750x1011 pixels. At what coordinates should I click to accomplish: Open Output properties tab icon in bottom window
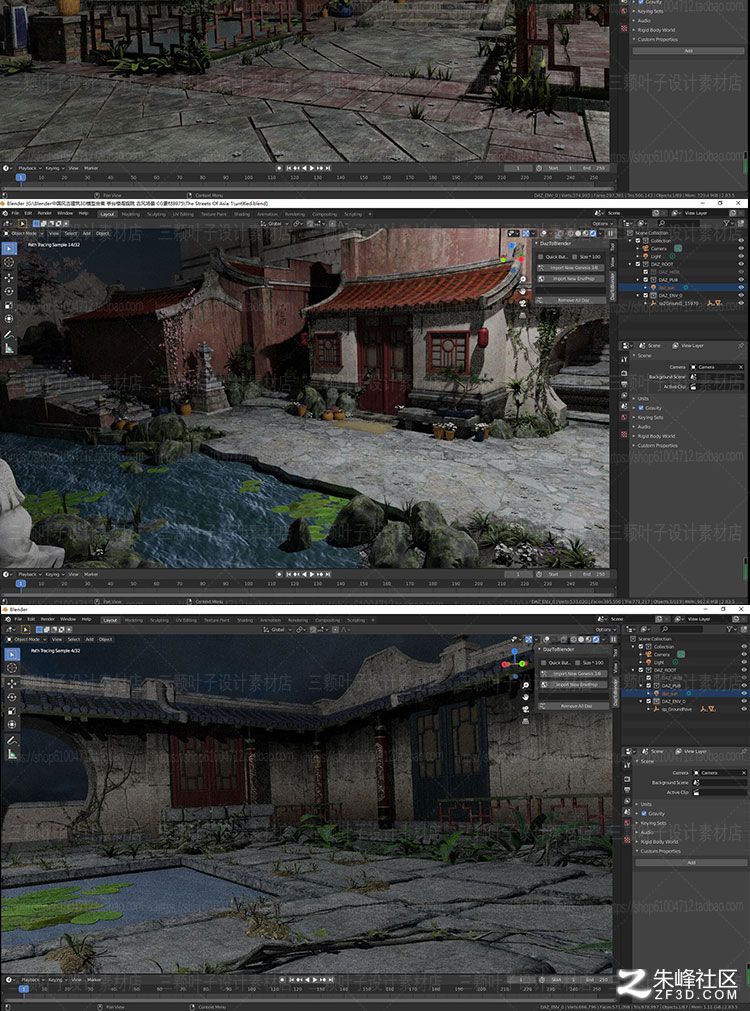[627, 789]
